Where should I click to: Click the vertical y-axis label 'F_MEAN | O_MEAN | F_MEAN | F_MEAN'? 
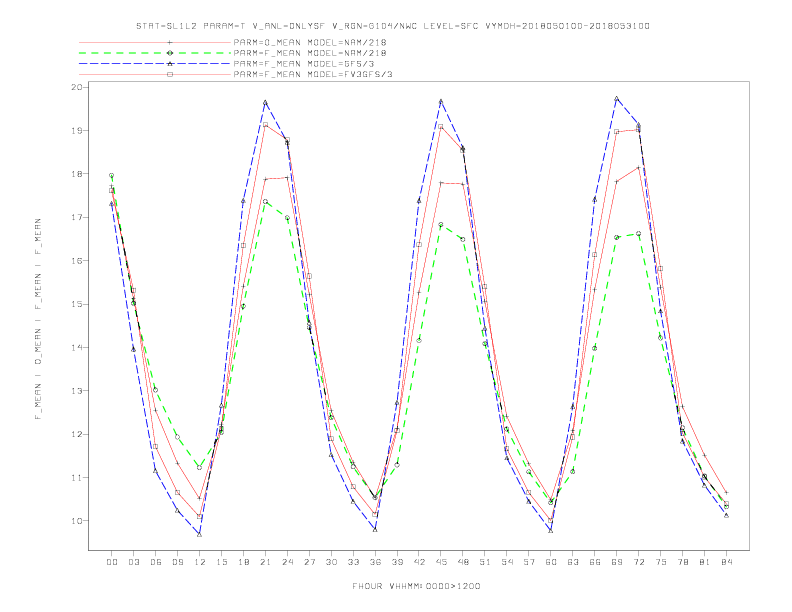click(x=38, y=319)
